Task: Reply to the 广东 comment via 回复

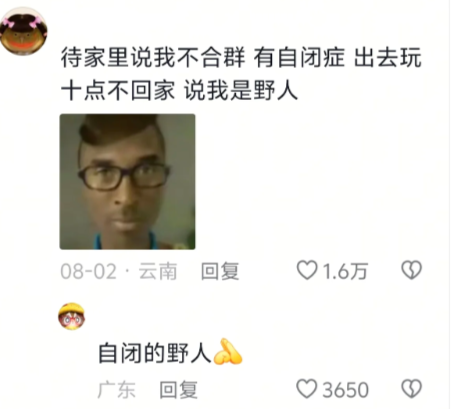Action: [x=178, y=390]
